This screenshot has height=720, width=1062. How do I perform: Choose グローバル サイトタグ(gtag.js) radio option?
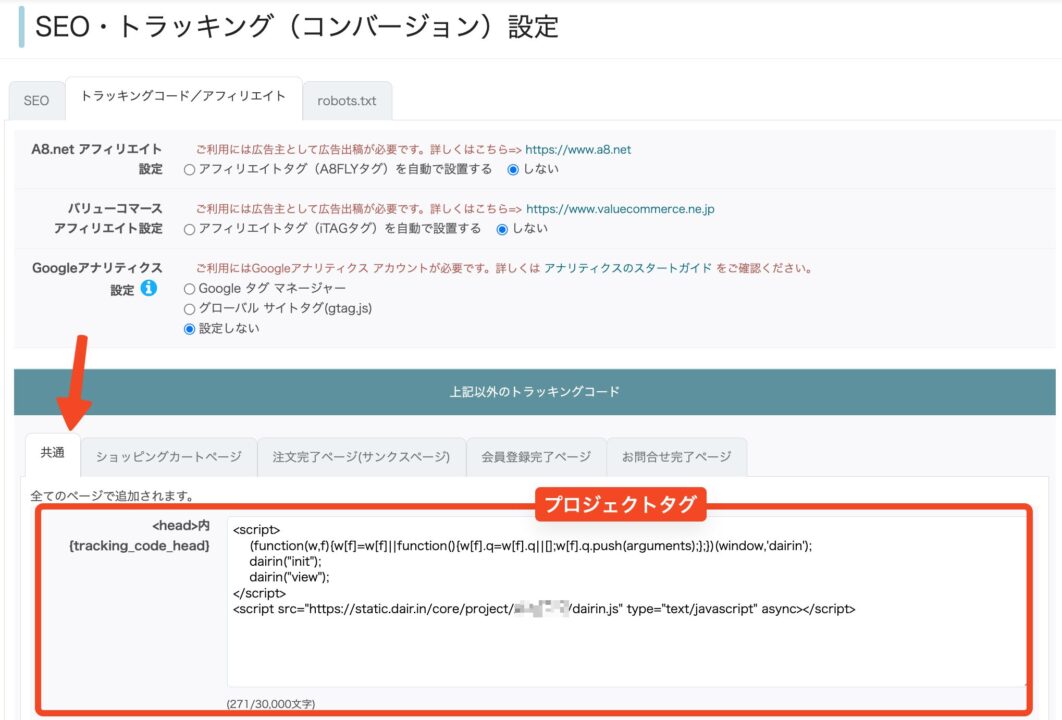190,310
